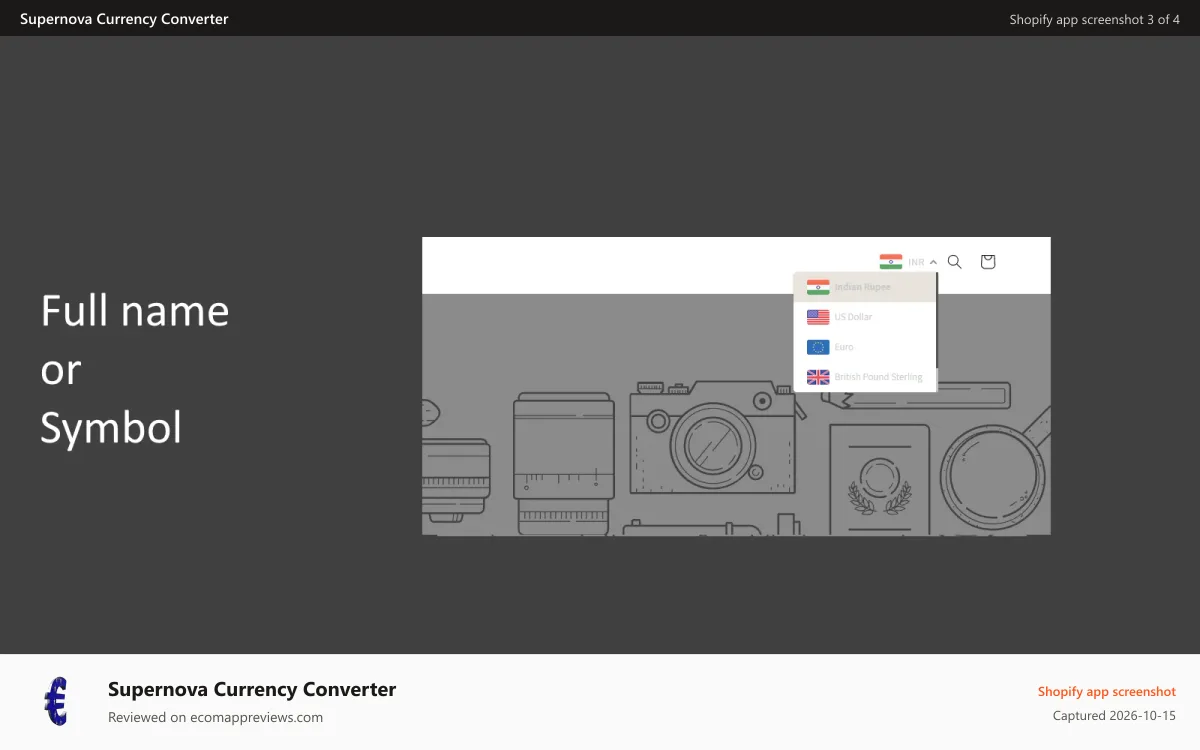Click the top bar Supernova Currency Converter title

124,19
